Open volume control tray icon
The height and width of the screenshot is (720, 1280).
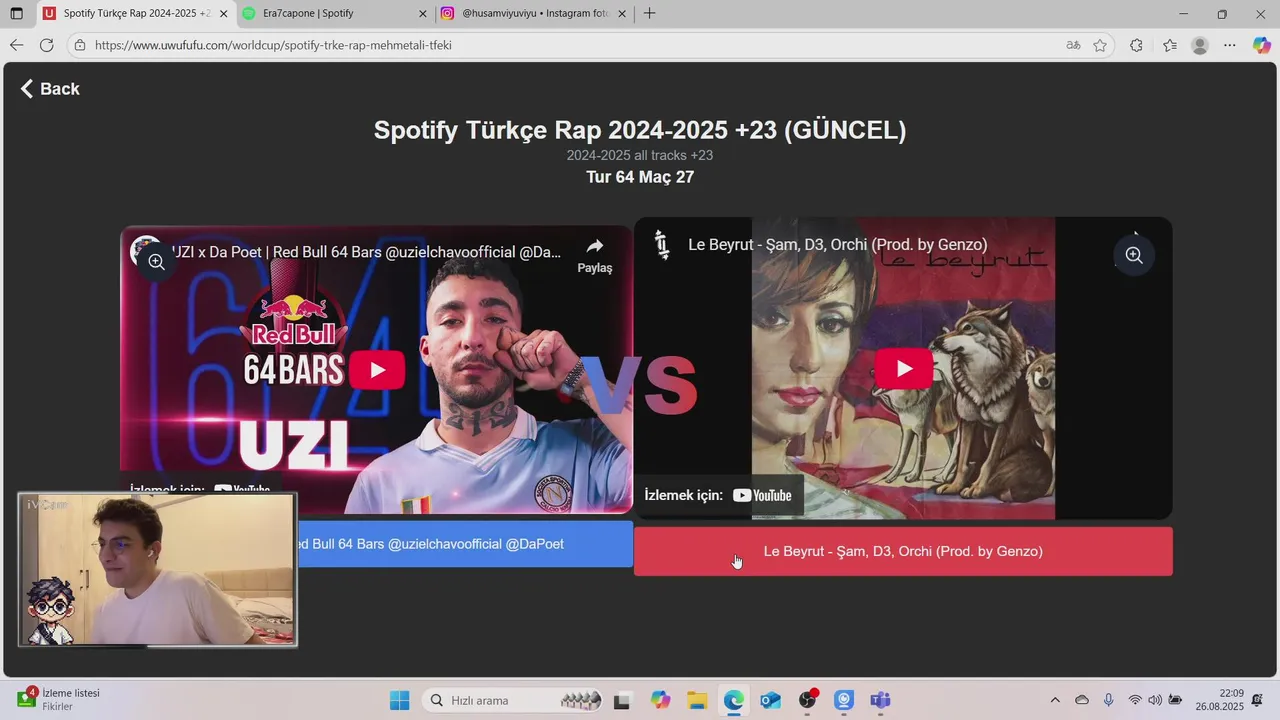[x=1155, y=700]
